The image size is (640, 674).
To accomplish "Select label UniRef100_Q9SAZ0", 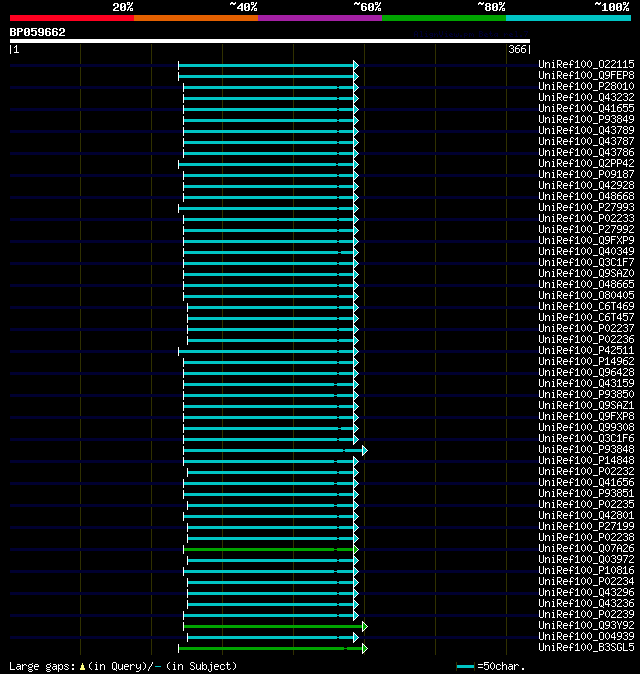I will [586, 273].
